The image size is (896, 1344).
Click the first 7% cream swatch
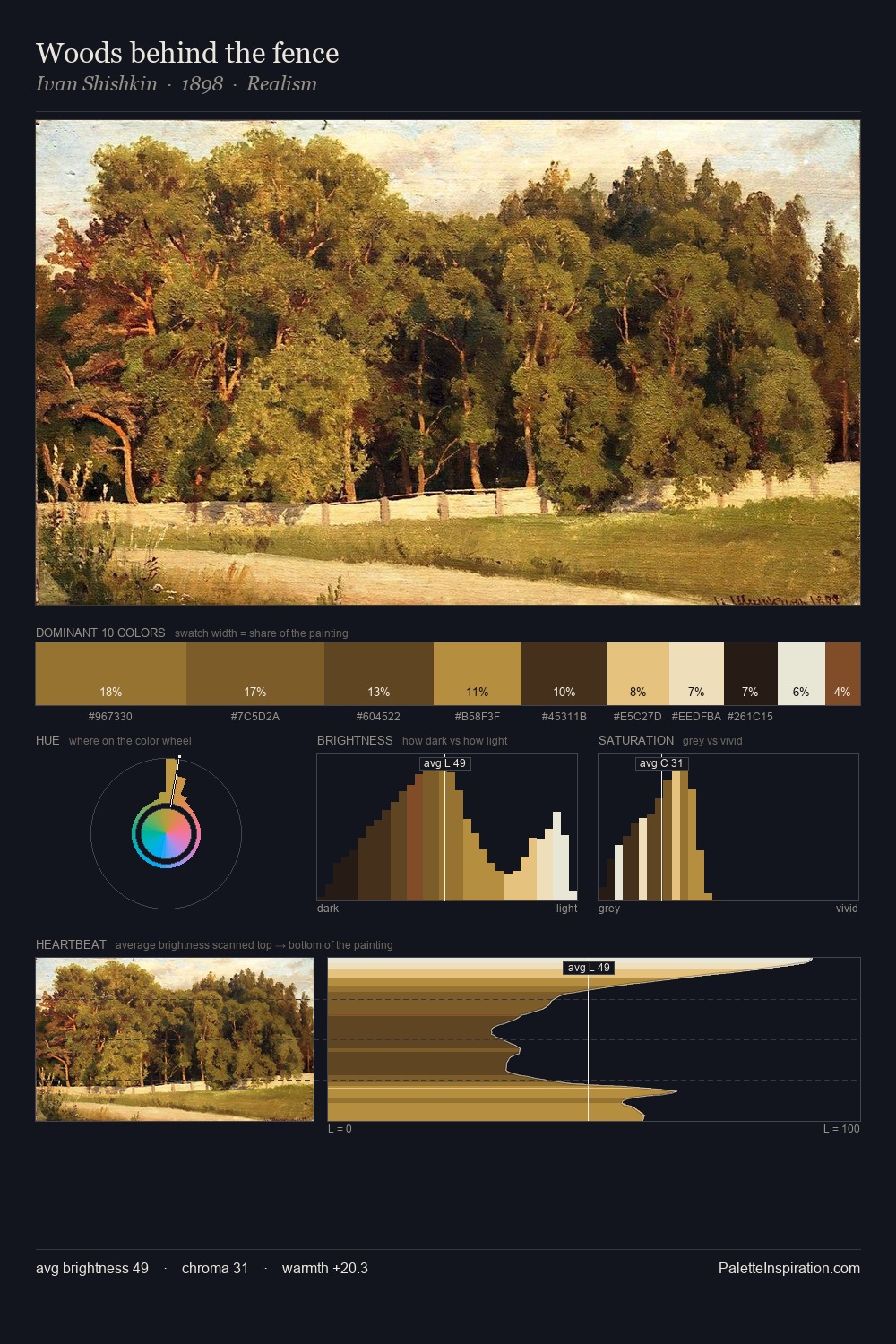(696, 674)
